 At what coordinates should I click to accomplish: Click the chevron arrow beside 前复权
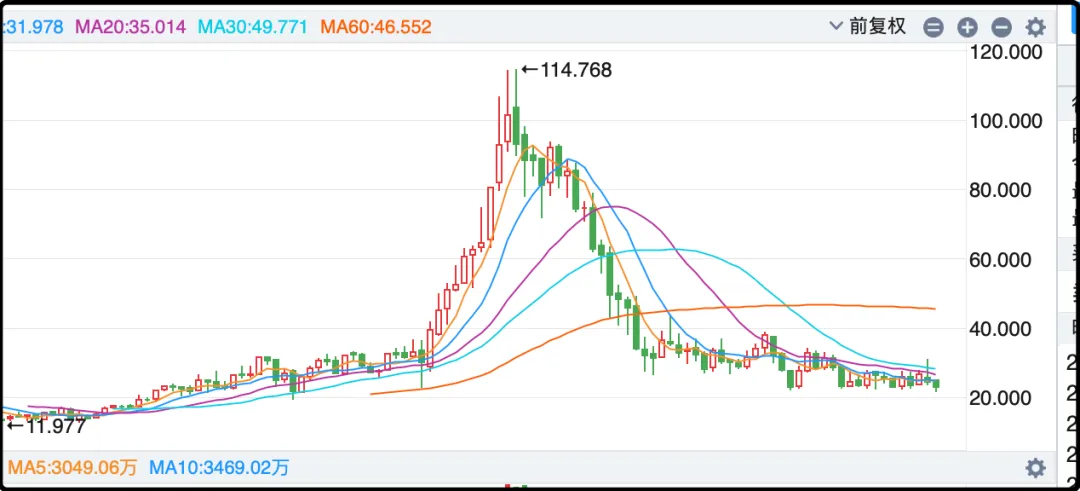point(837,27)
